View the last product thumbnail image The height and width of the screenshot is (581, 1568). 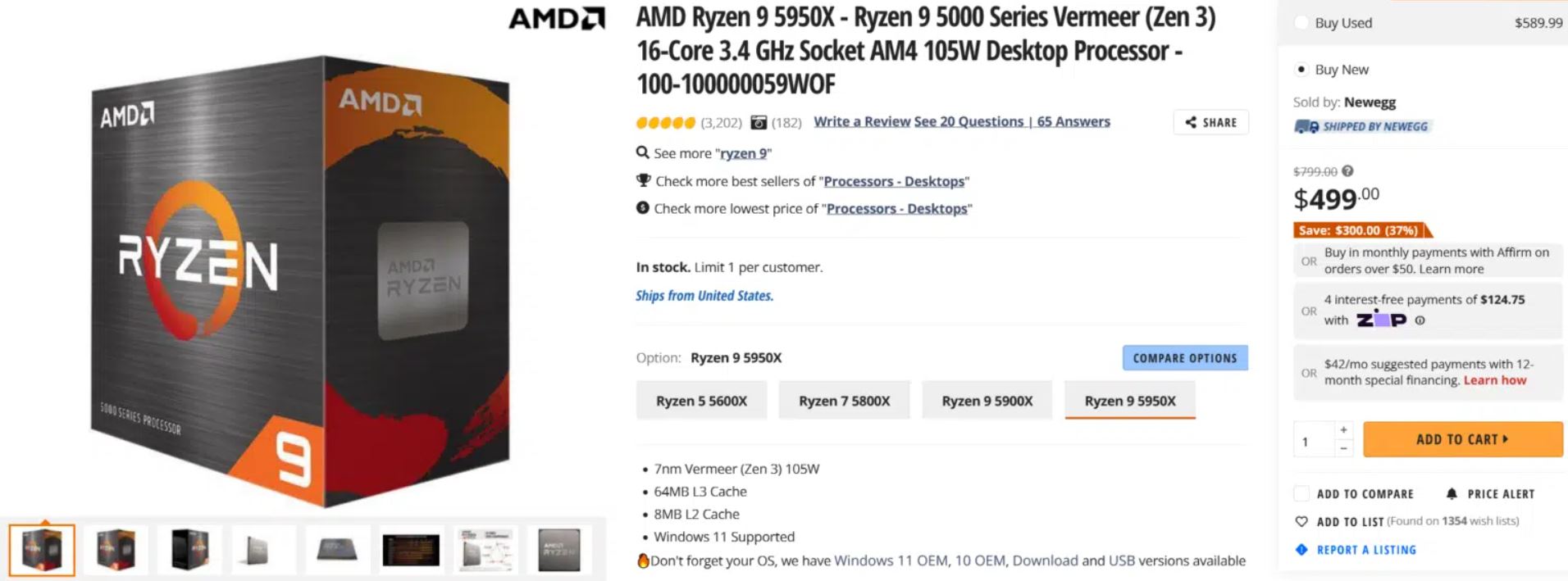pyautogui.click(x=558, y=549)
